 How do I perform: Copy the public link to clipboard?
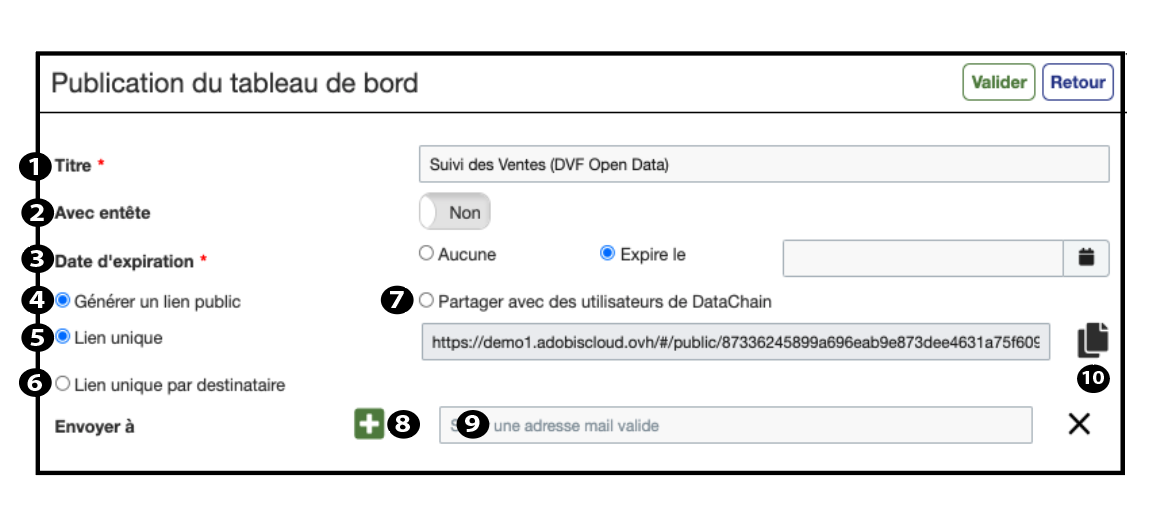1093,340
